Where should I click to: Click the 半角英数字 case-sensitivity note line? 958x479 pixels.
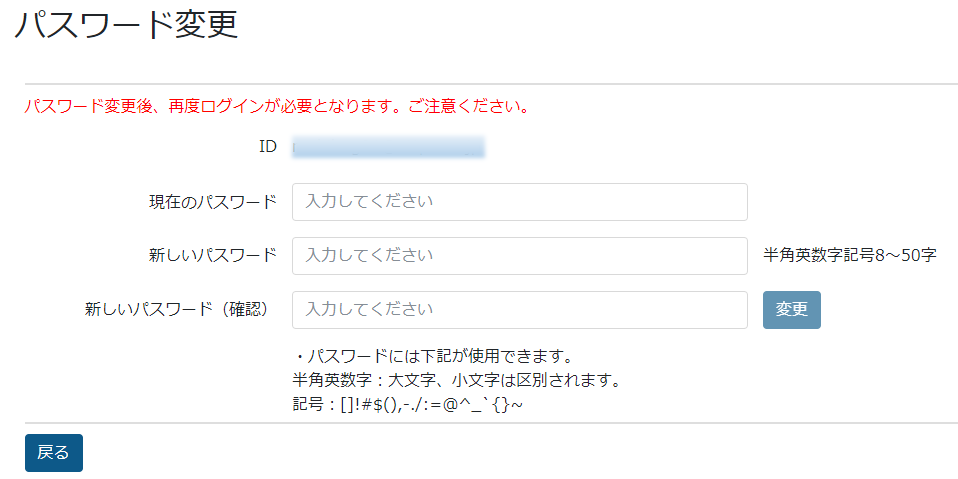click(457, 381)
